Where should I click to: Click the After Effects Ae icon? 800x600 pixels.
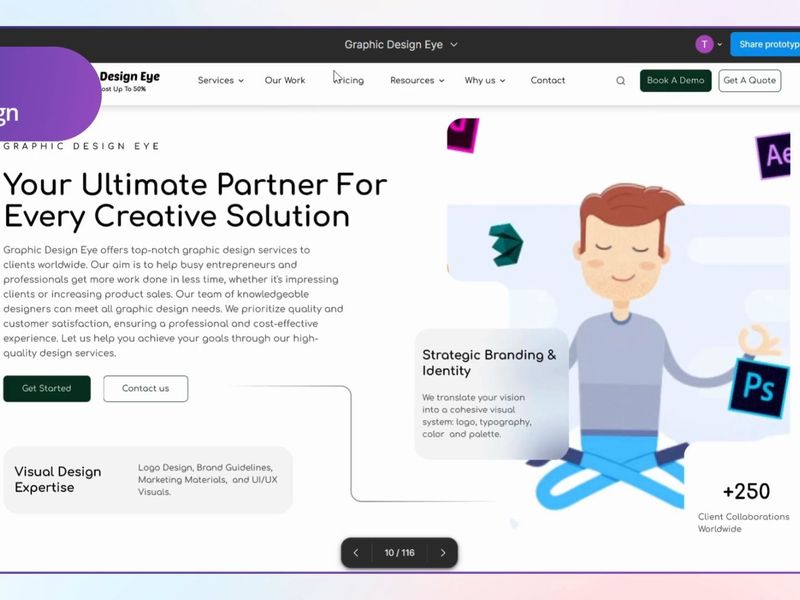(x=775, y=155)
